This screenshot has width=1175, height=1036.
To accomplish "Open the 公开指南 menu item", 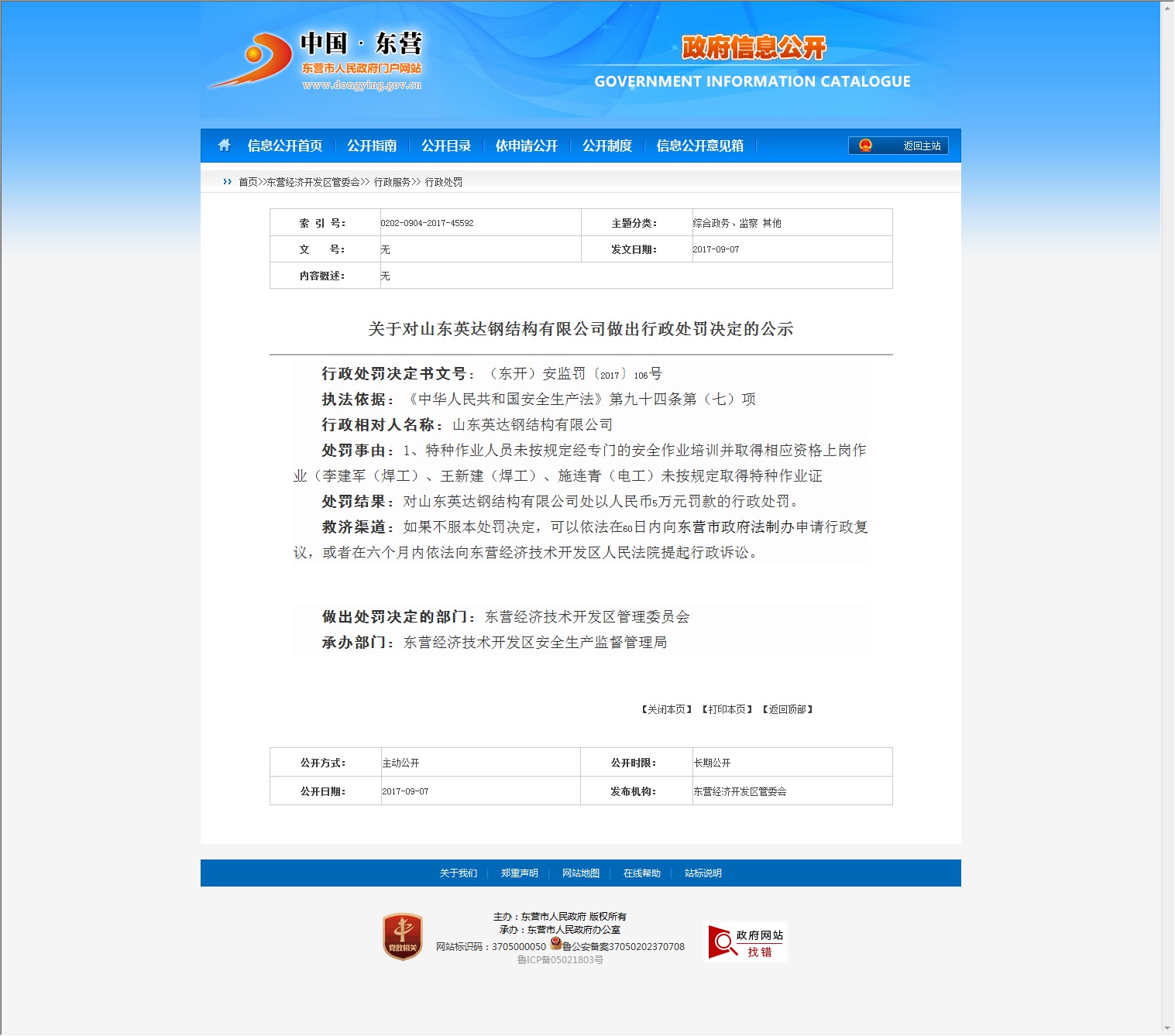I will pos(371,146).
